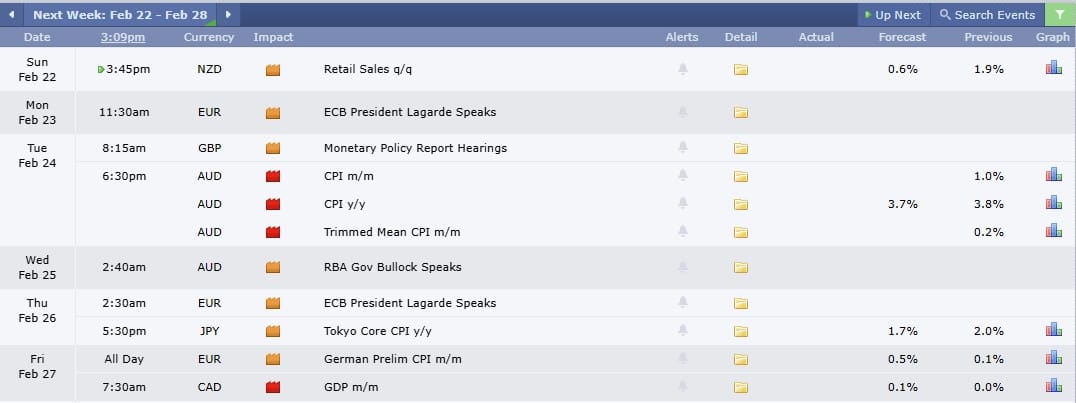Click red high-impact marker for AUD CPI m/m

tap(273, 176)
